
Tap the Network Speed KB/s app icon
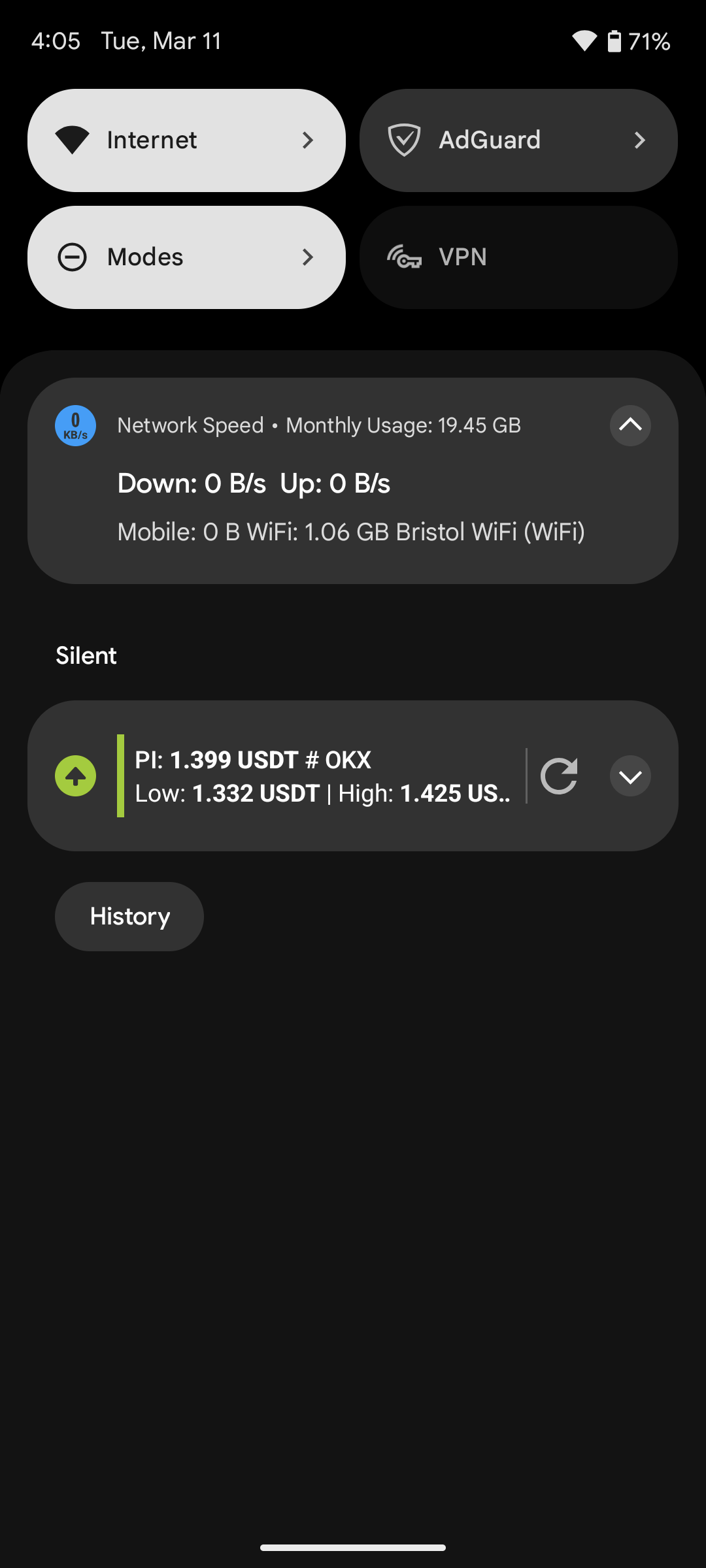[75, 426]
